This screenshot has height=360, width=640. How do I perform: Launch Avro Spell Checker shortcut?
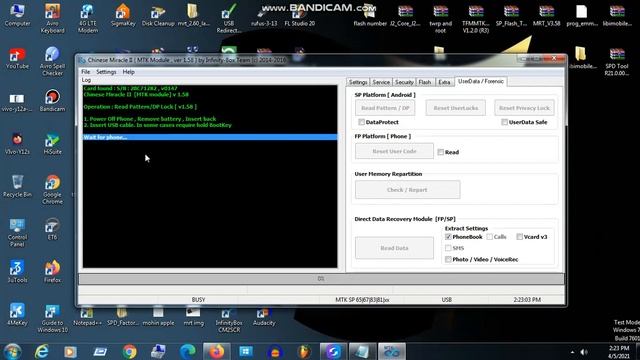(x=52, y=61)
